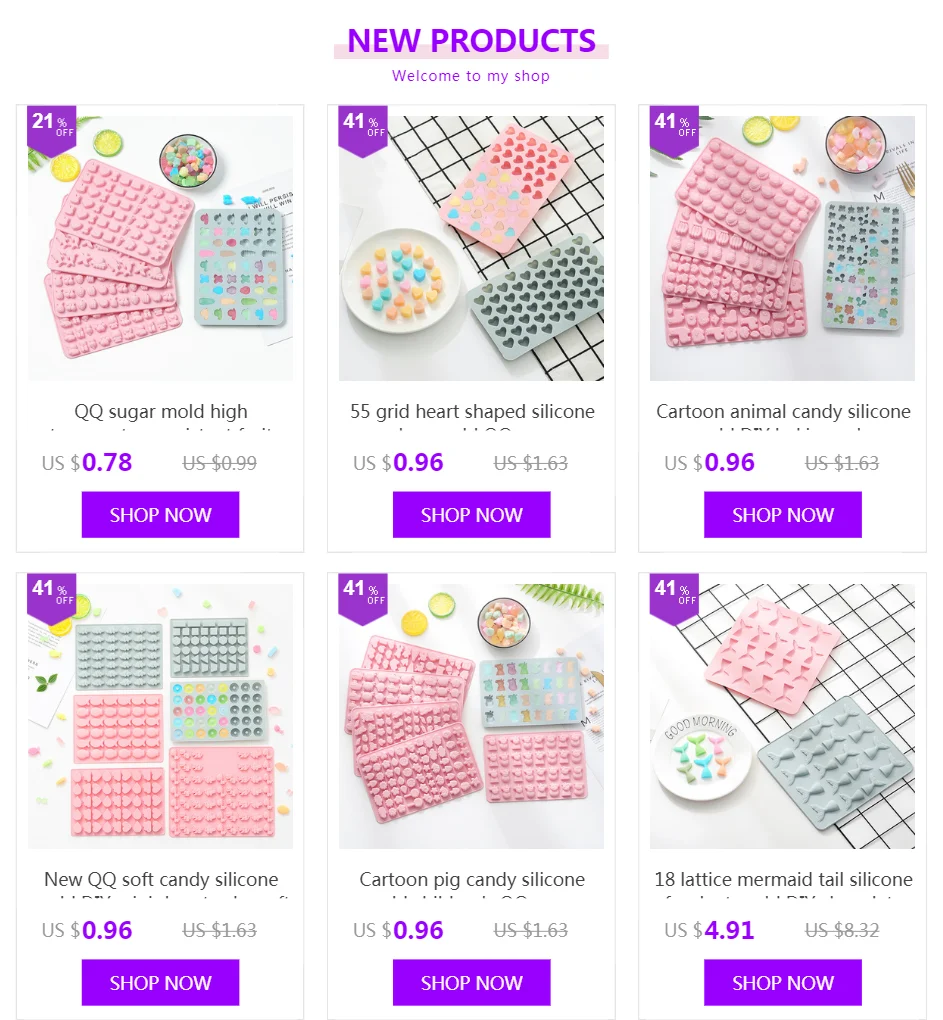Image resolution: width=943 pixels, height=1020 pixels.
Task: Click the 21% OFF badge on QQ sugar mold
Action: click(x=51, y=130)
